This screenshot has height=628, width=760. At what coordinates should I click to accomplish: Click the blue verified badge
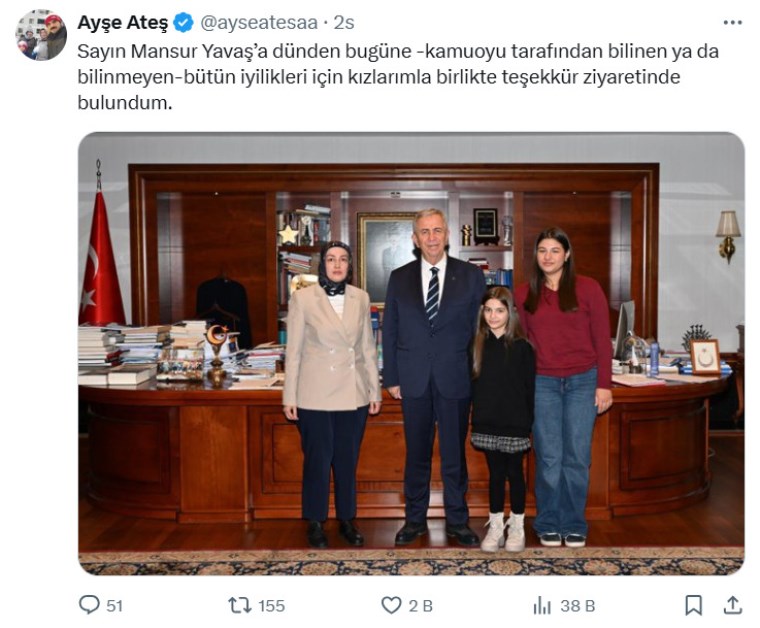point(183,22)
